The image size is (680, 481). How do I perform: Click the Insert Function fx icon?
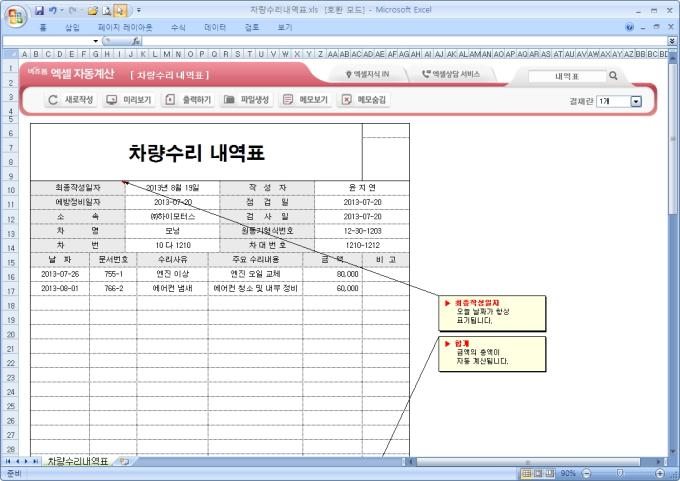136,41
